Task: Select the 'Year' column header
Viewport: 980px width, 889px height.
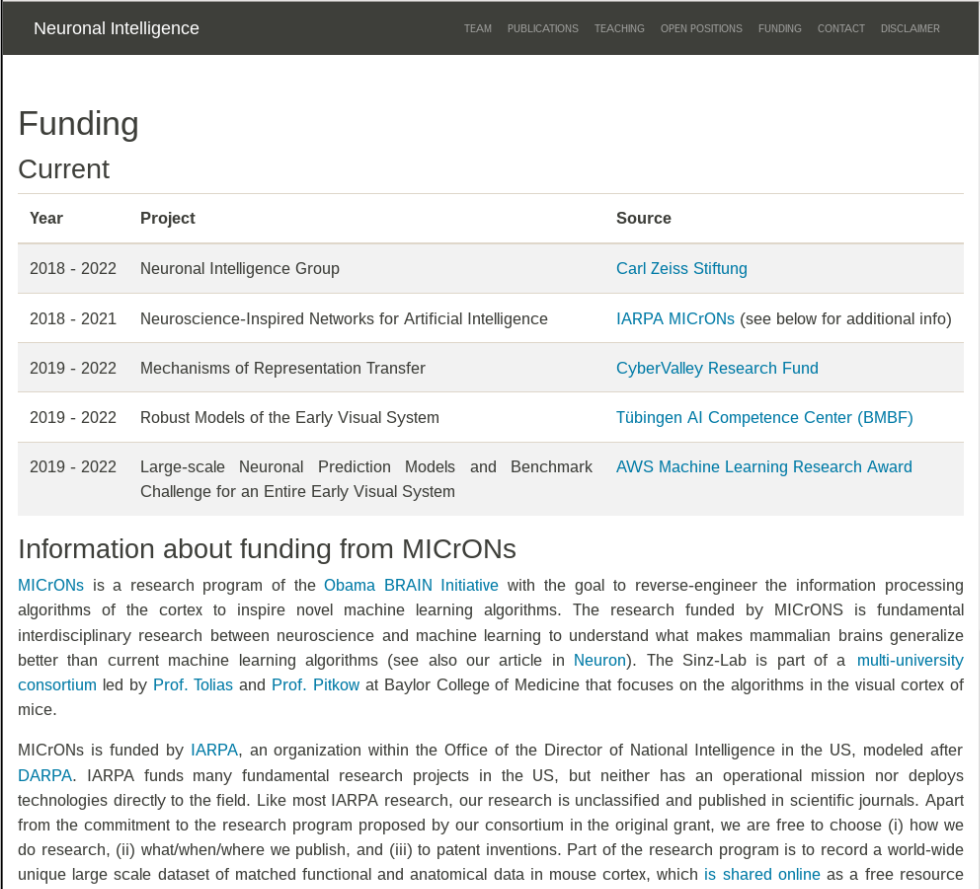Action: [x=46, y=218]
